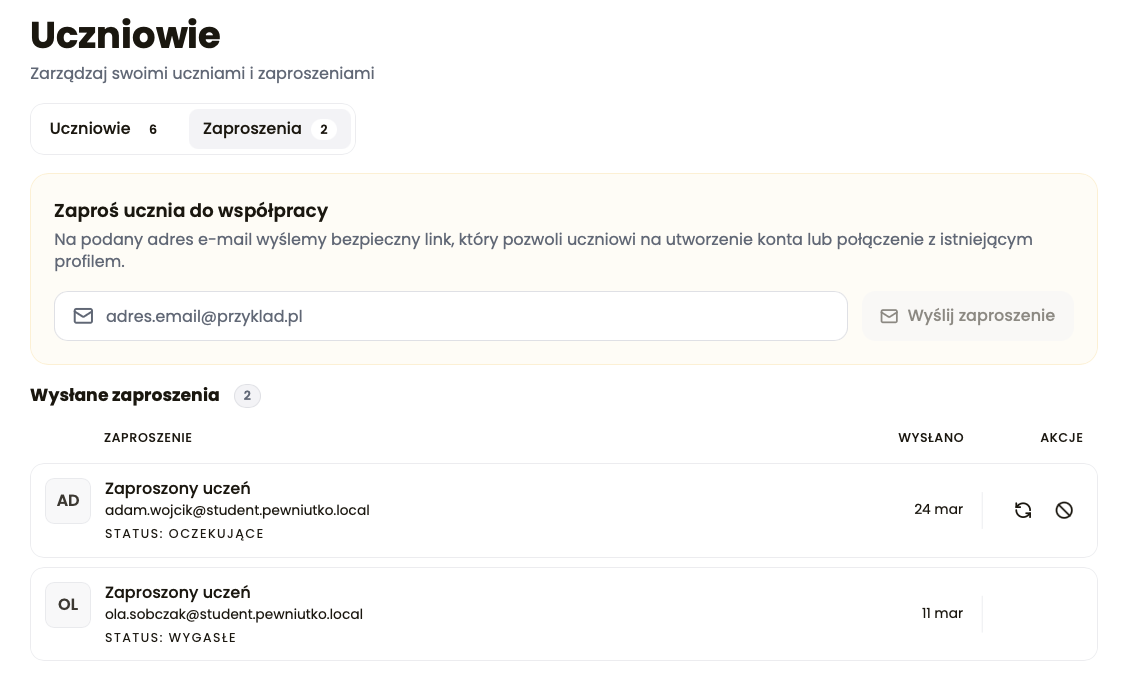Viewport: 1131px width, 688px height.
Task: Select the OL avatar badge
Action: [x=68, y=604]
